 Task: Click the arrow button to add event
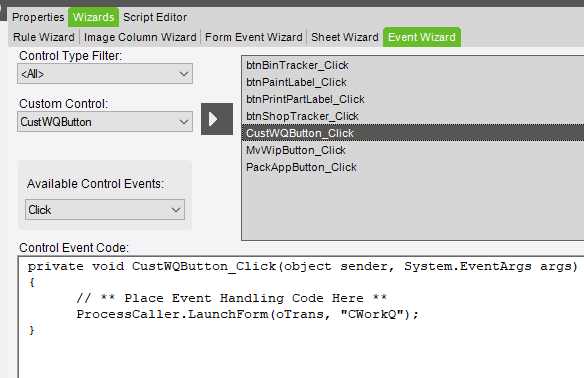217,119
